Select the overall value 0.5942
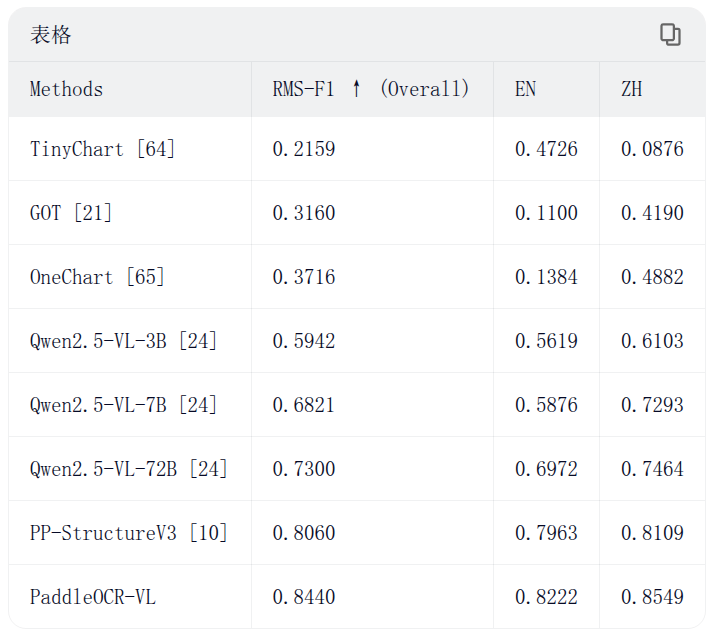The image size is (716, 635). (304, 341)
